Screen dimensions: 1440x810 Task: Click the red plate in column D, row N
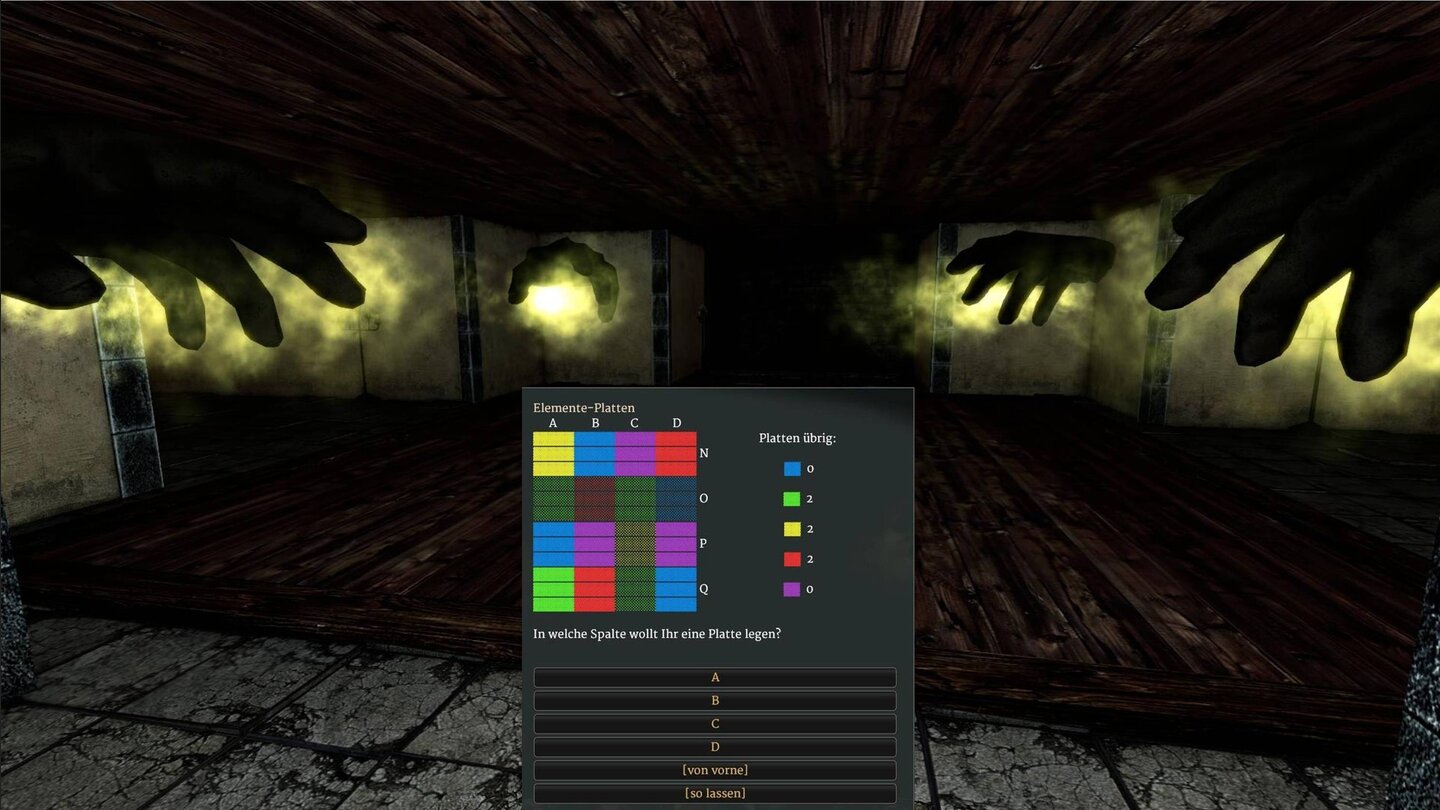click(x=676, y=454)
